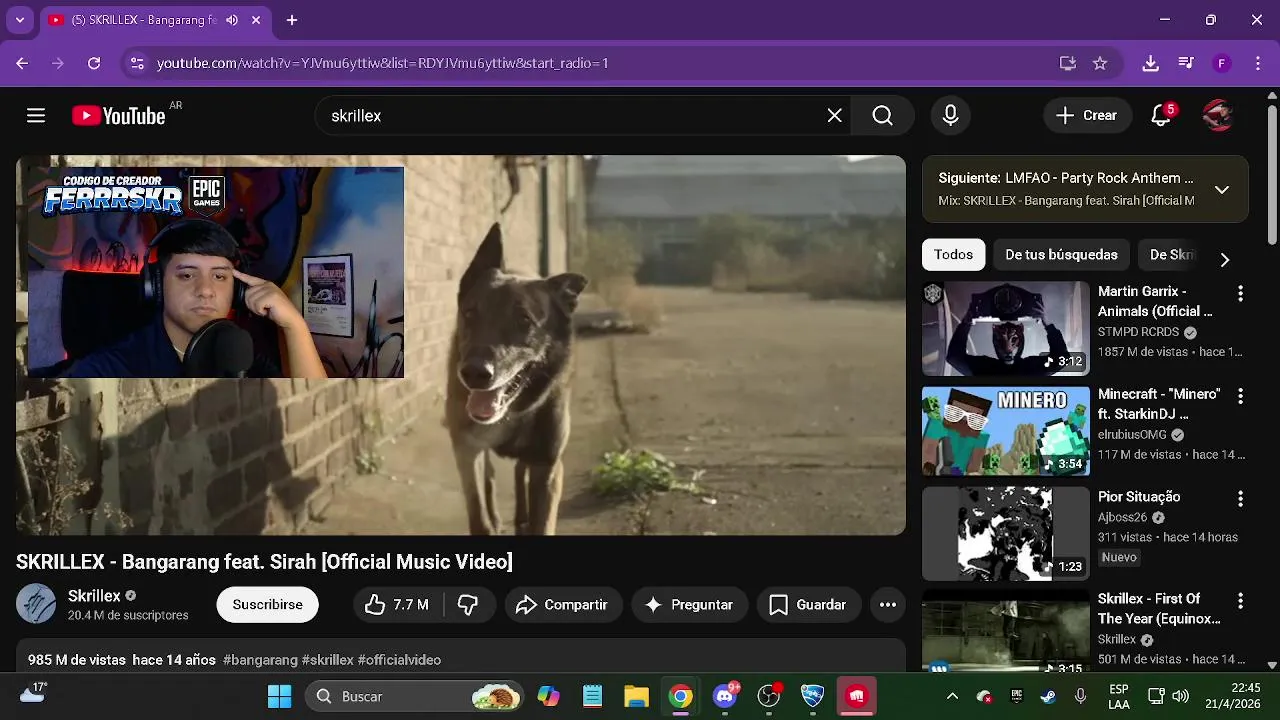1280x720 pixels.
Task: Open Rocket League from the taskbar
Action: (x=813, y=696)
